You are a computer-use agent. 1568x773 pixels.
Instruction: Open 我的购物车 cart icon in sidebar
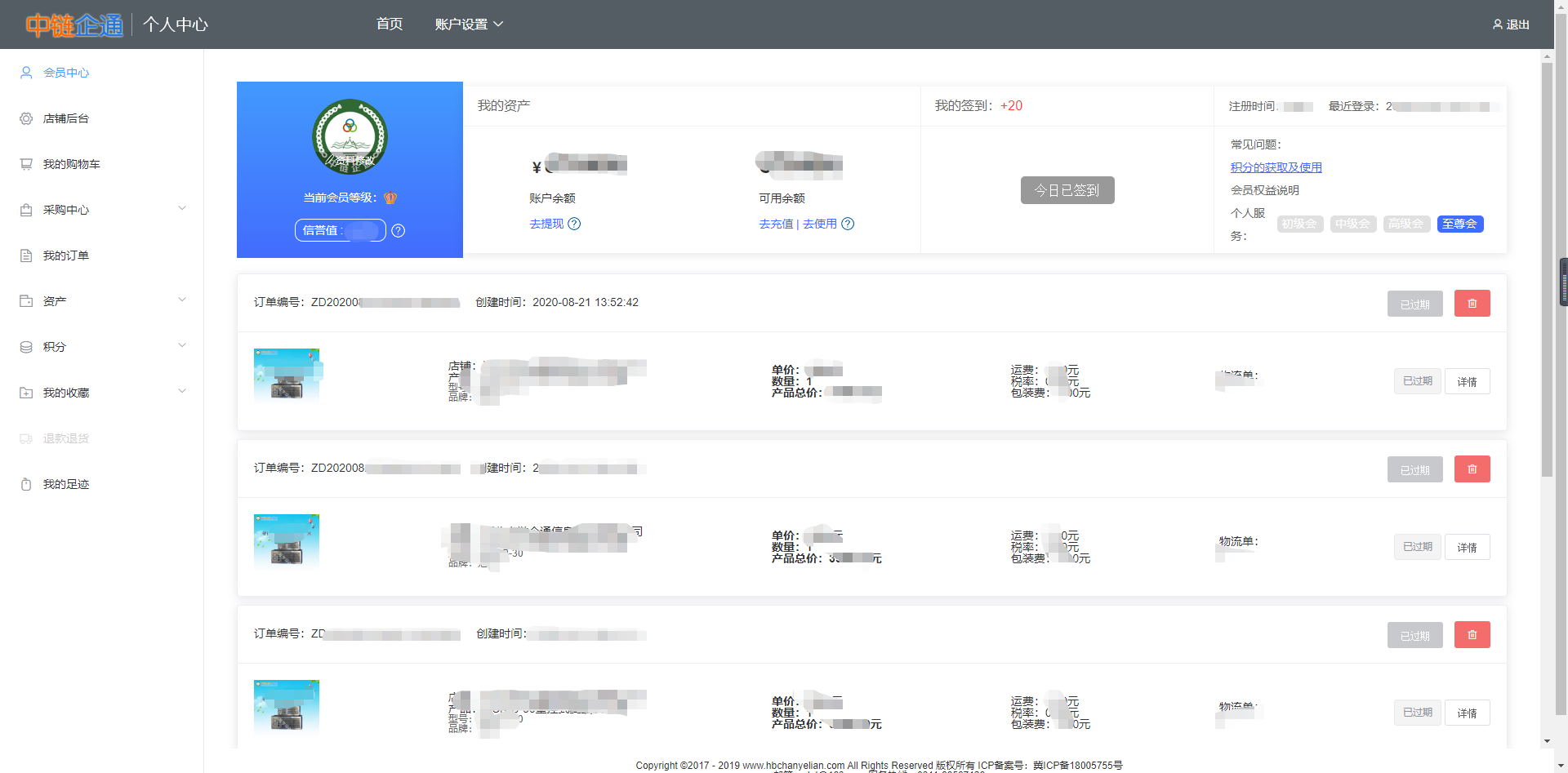click(26, 164)
